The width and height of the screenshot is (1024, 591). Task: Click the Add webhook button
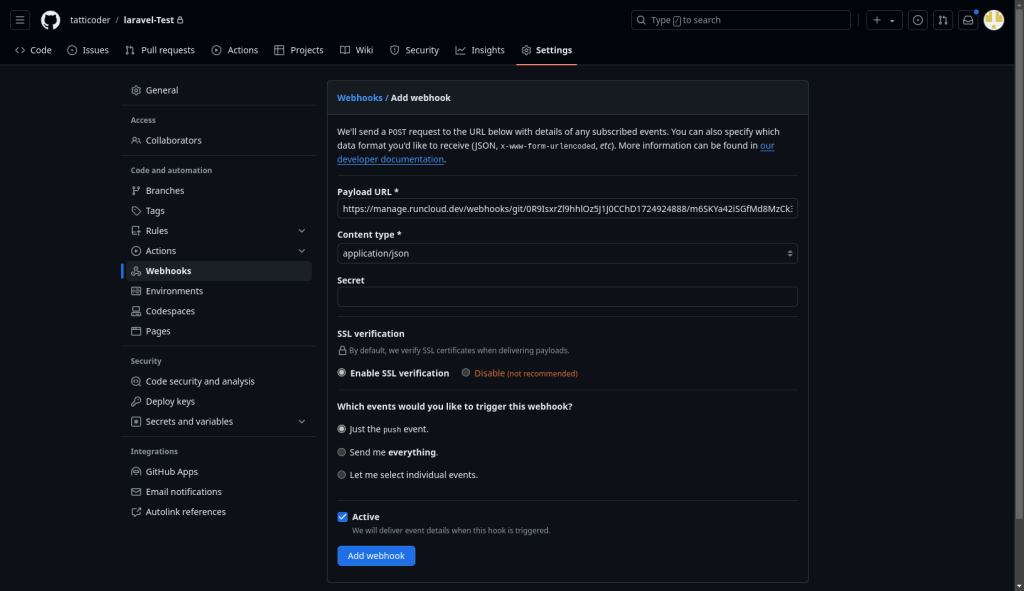(375, 556)
